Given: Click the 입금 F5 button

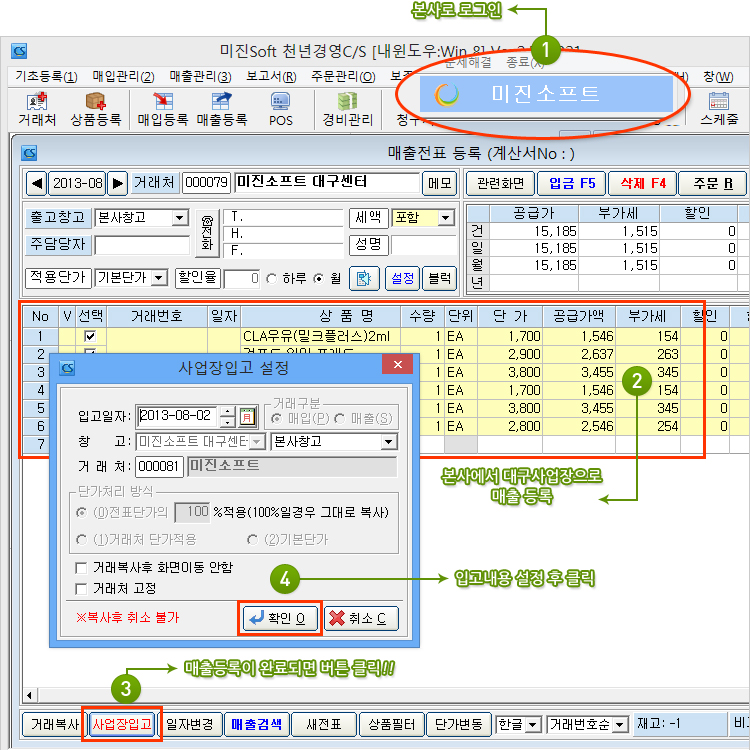Looking at the screenshot, I should click(x=572, y=183).
